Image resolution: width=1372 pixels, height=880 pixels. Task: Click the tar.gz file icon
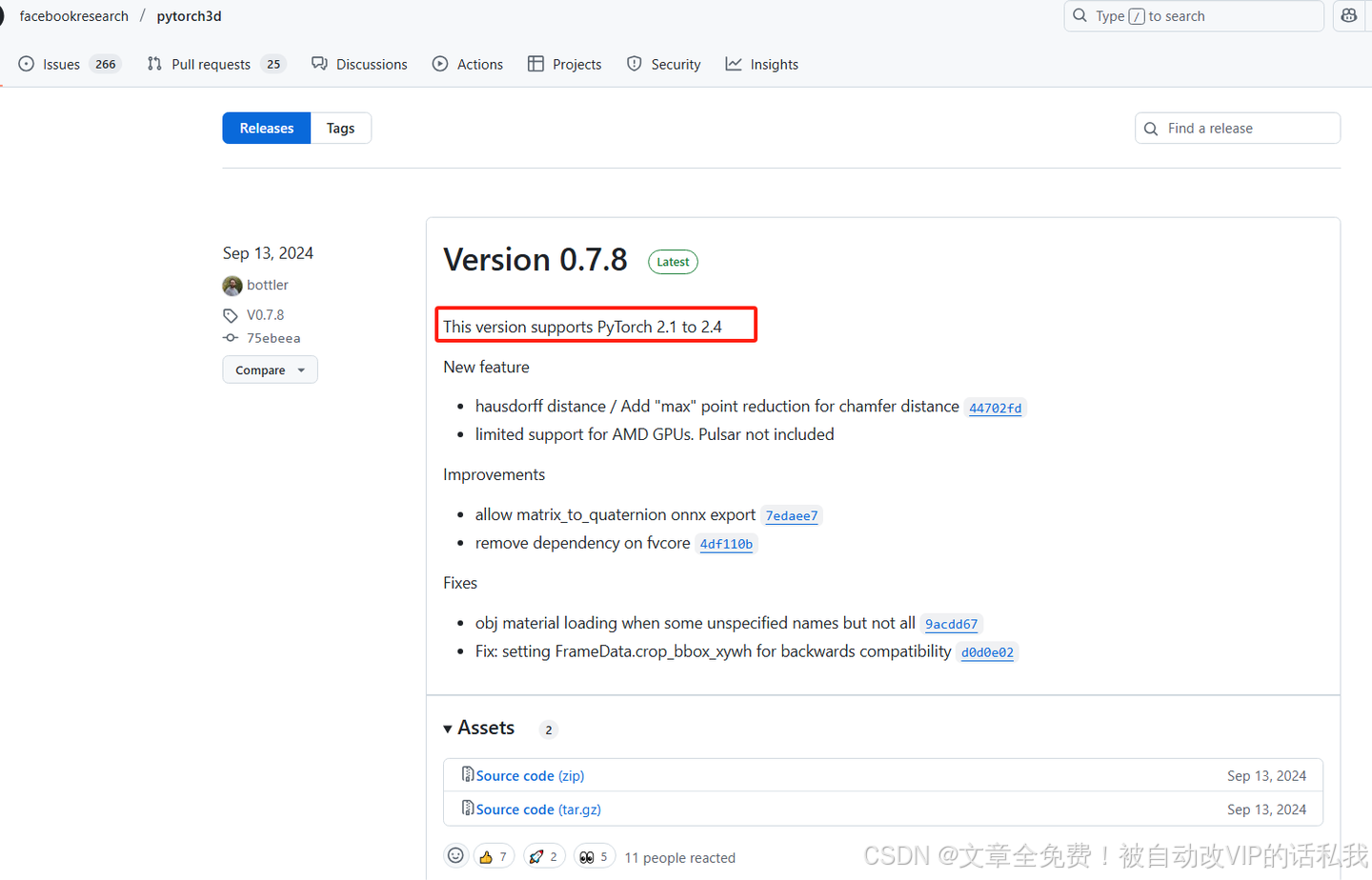pos(468,808)
